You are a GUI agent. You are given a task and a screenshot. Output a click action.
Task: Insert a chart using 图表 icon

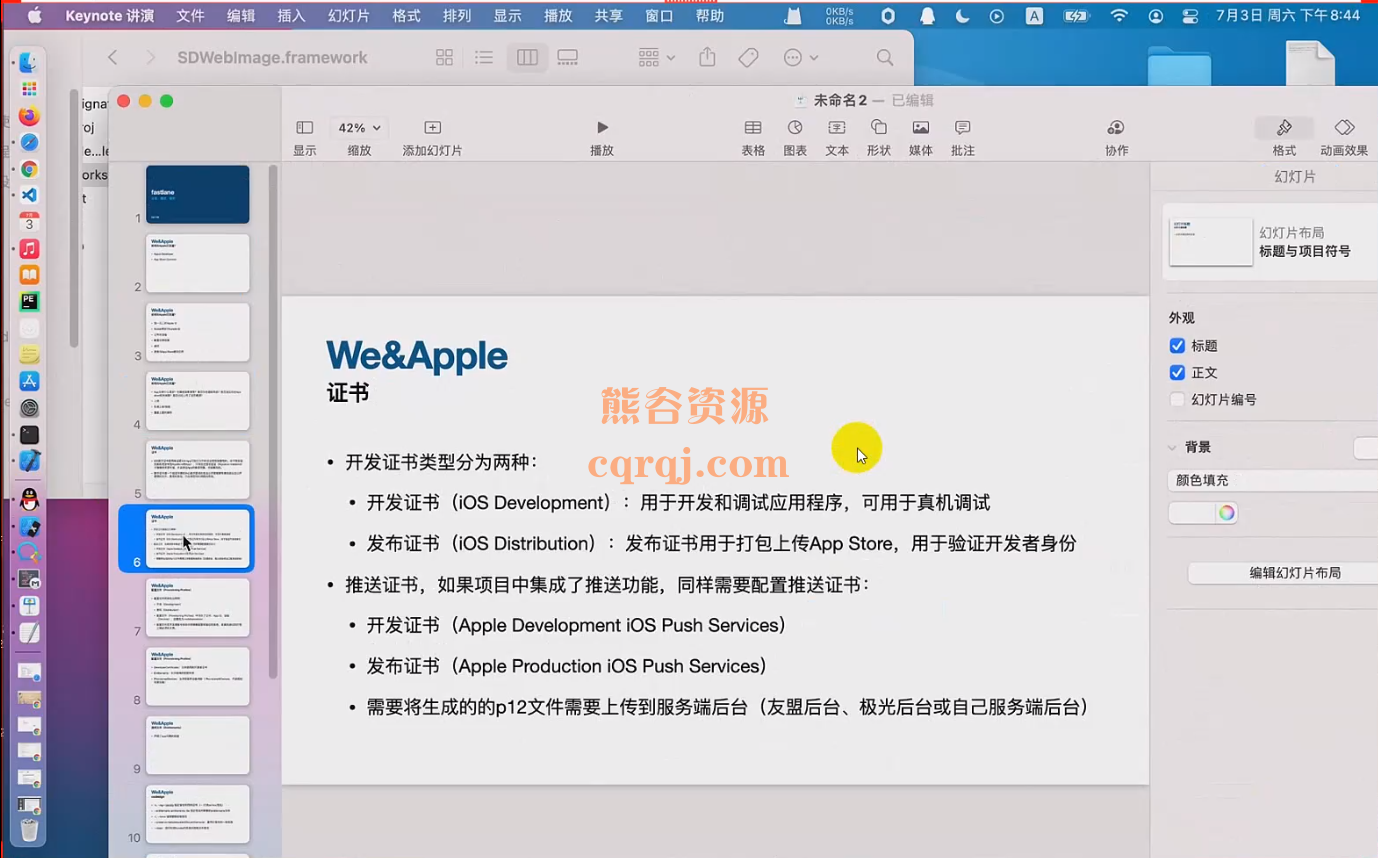point(795,138)
